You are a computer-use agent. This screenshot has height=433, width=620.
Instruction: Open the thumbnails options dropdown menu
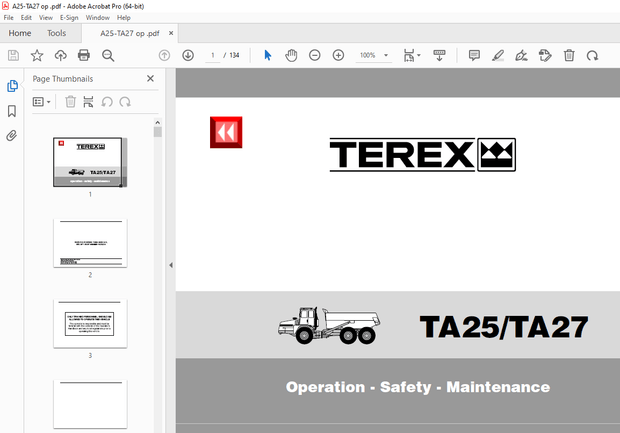42,102
